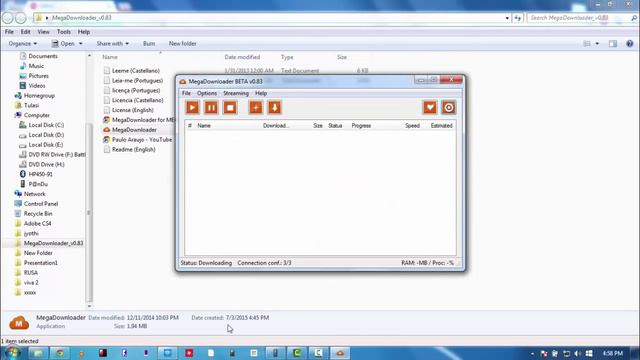640x360 pixels.
Task: Click the 4:58 PM taskbar clock
Action: pyautogui.click(x=613, y=353)
